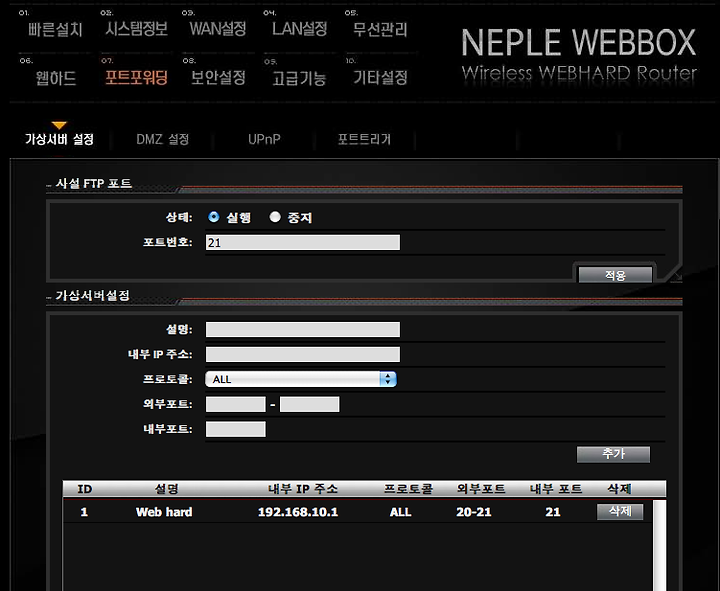Viewport: 720px width, 591px height.
Task: Delete the Web hard entry
Action: tap(620, 512)
